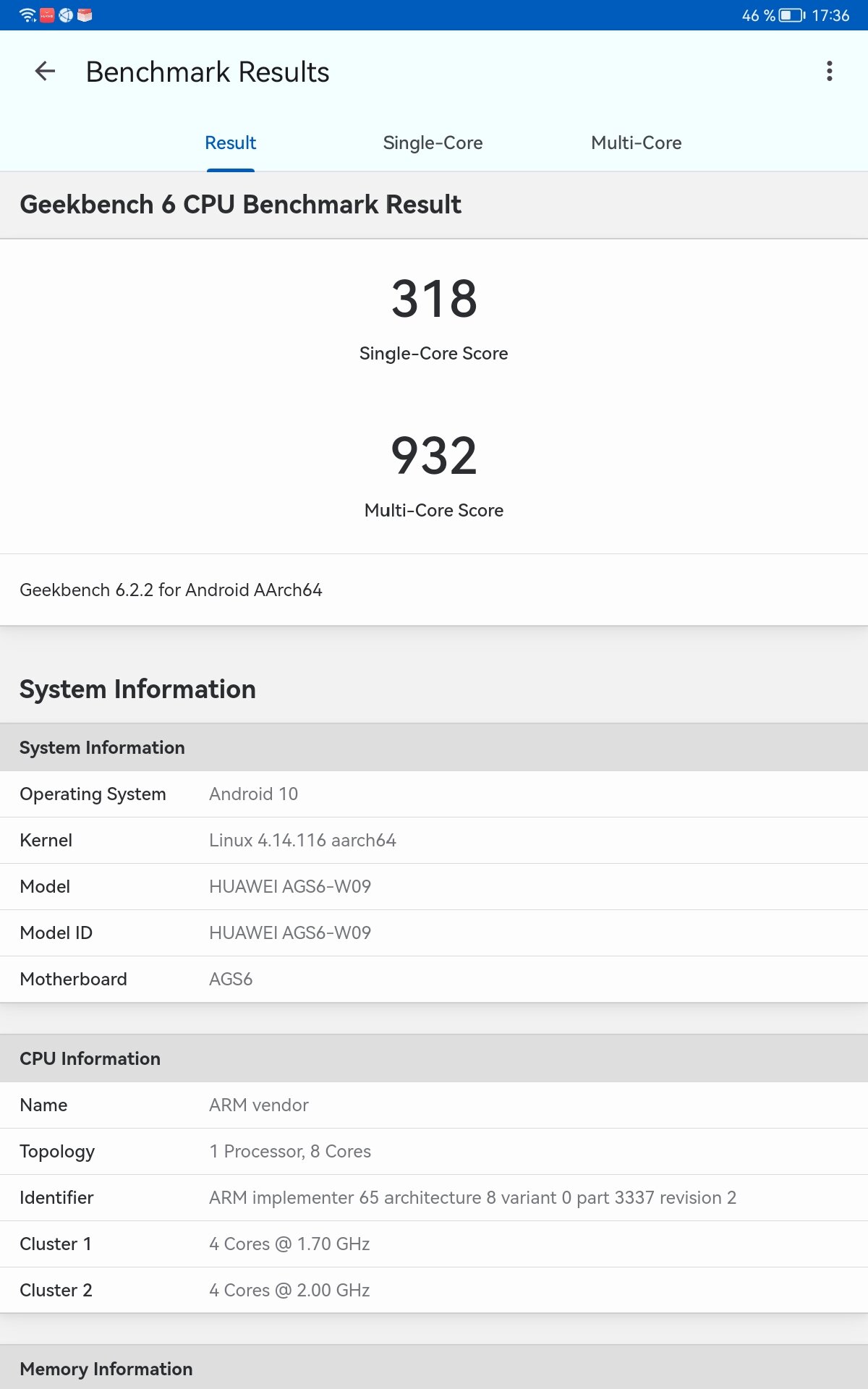Tap the 'Cluster 2' row label
The height and width of the screenshot is (1389, 868).
pos(56,1290)
